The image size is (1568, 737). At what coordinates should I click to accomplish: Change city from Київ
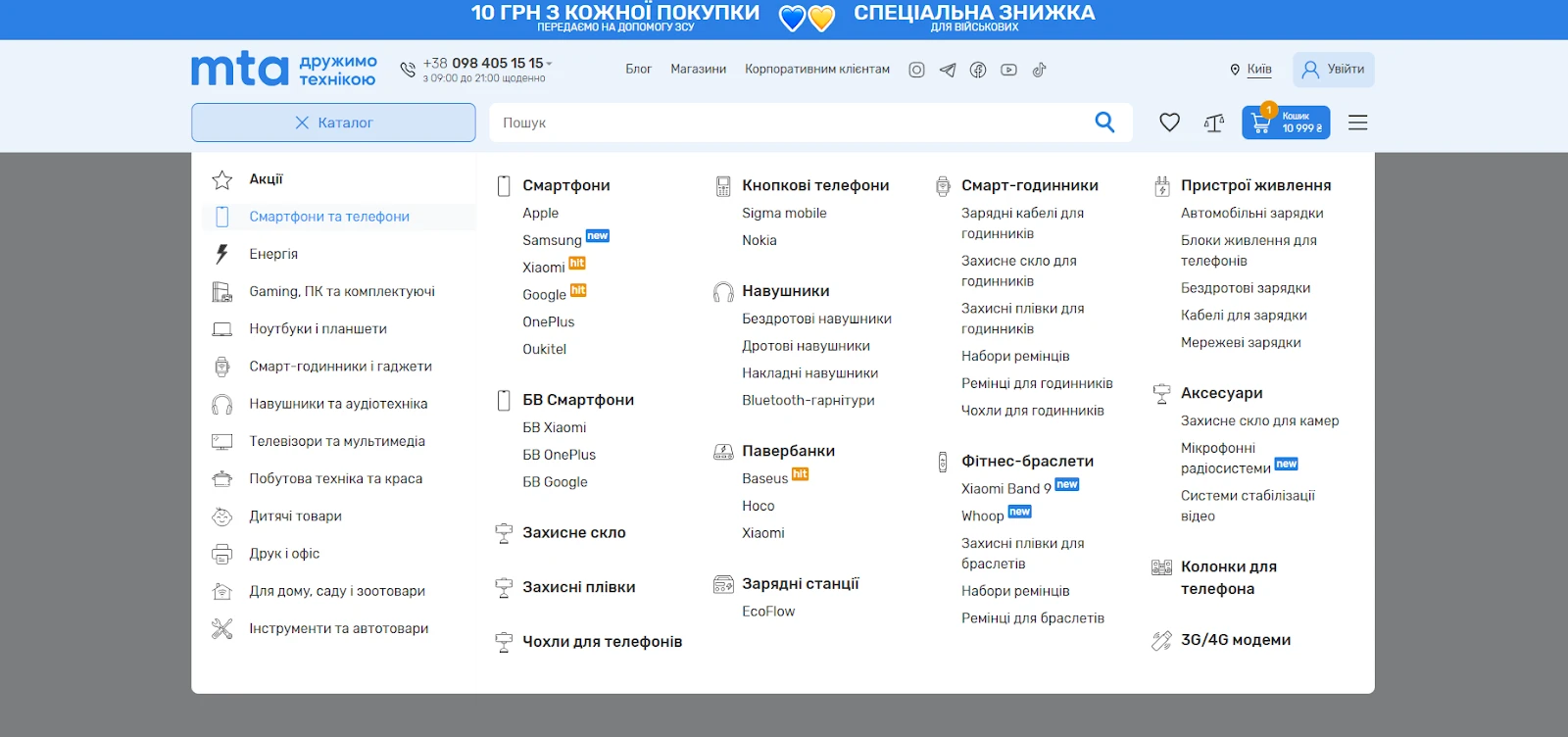1258,70
